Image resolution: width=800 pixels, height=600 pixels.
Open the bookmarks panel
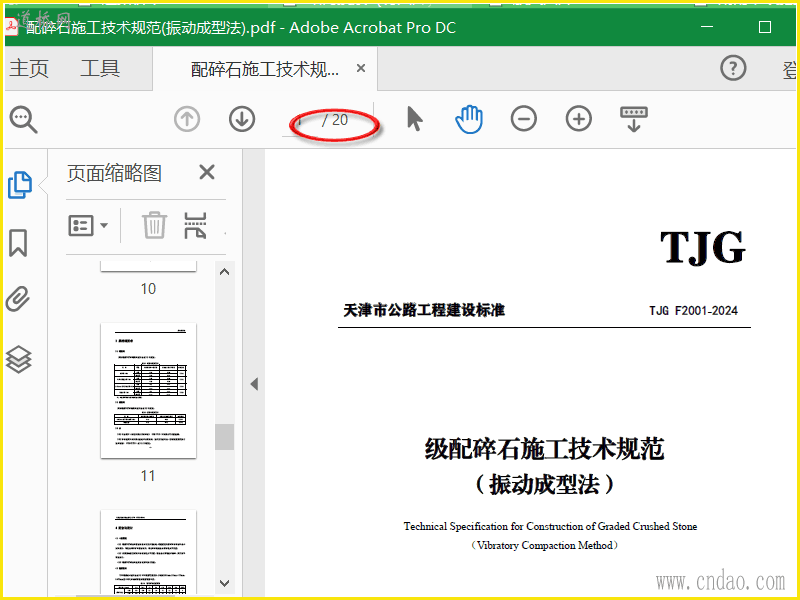pos(18,242)
